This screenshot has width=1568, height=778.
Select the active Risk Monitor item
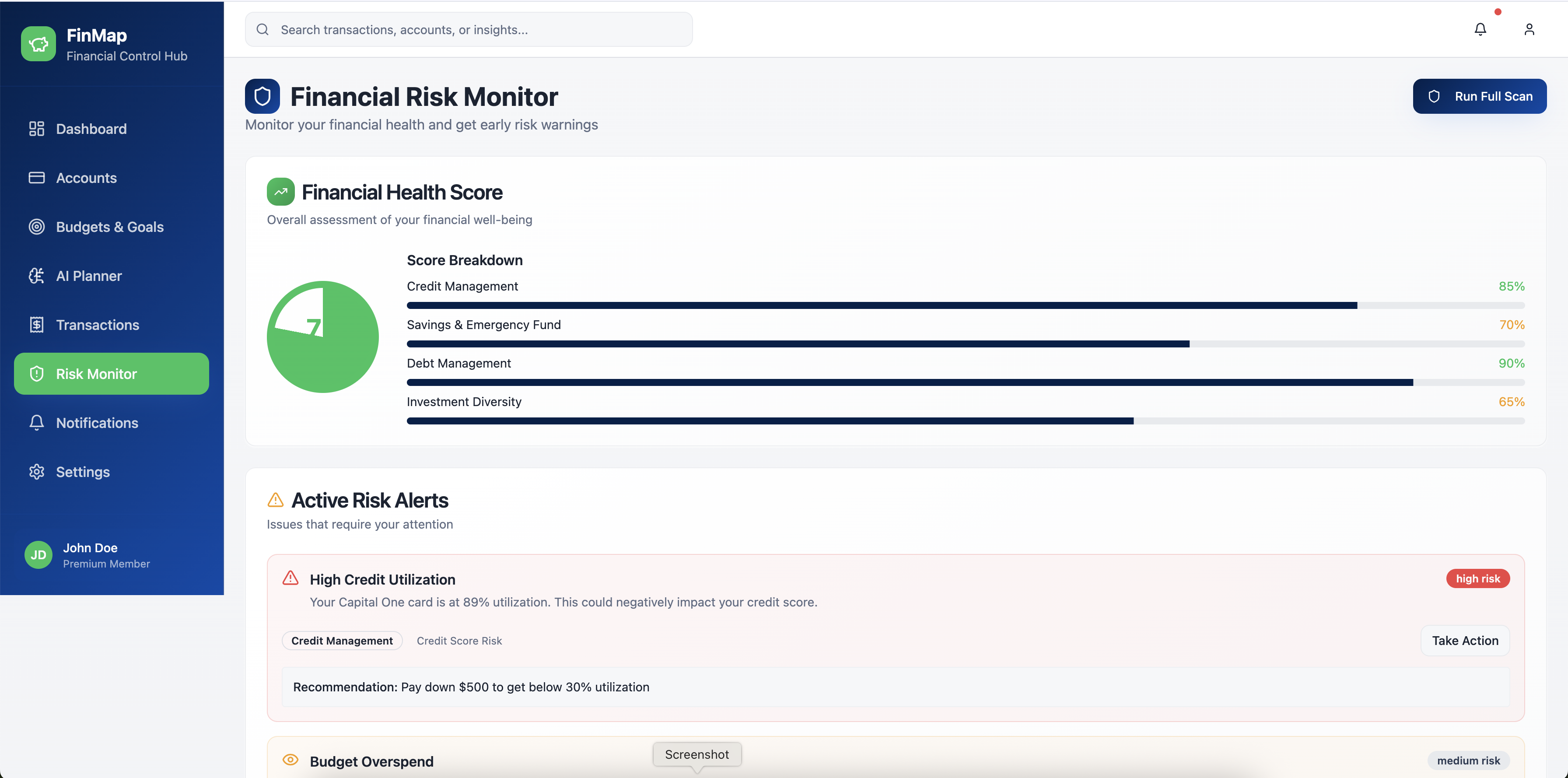112,374
